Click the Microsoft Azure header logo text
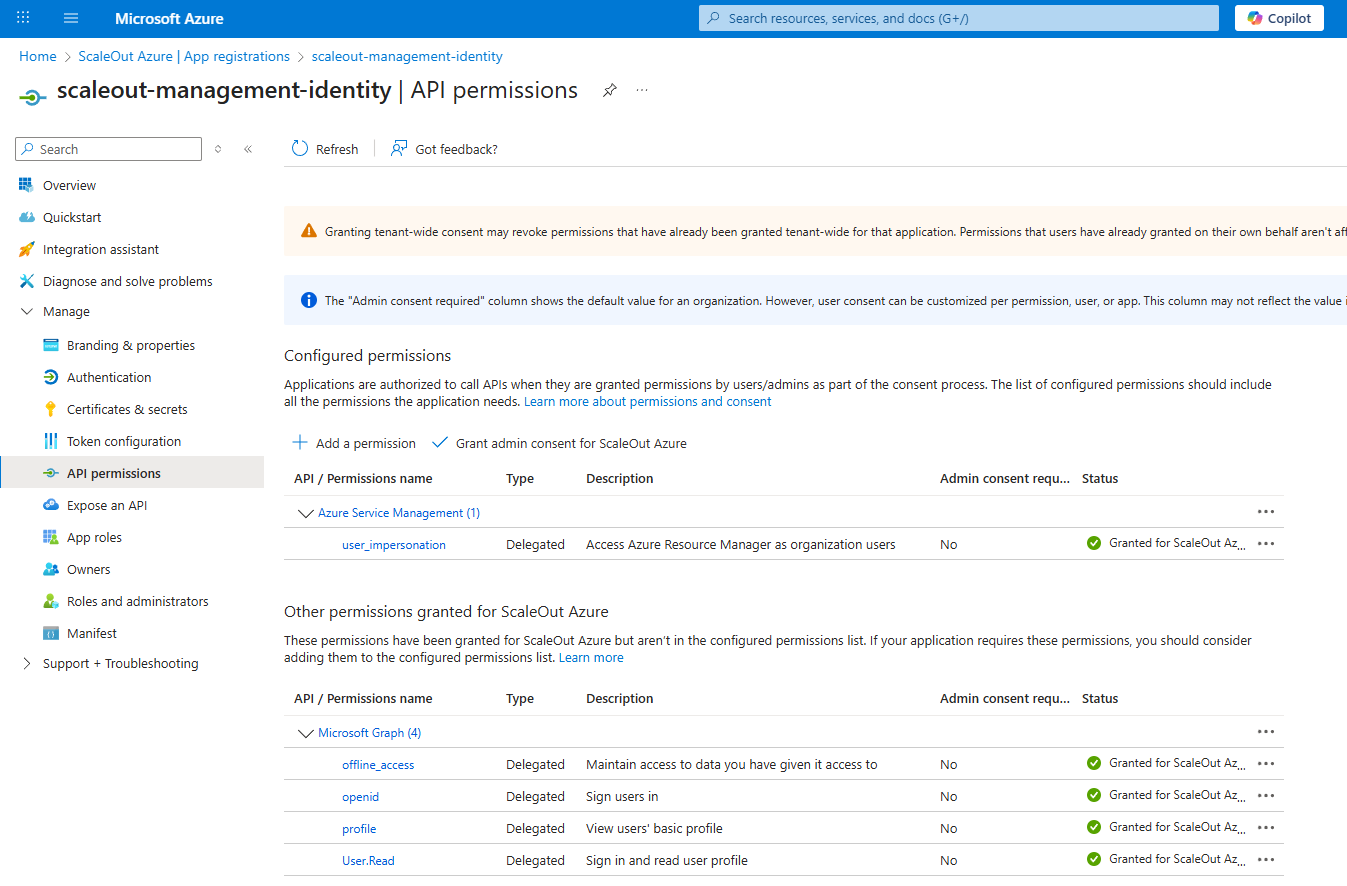Screen dimensions: 1347x886 (x=169, y=18)
